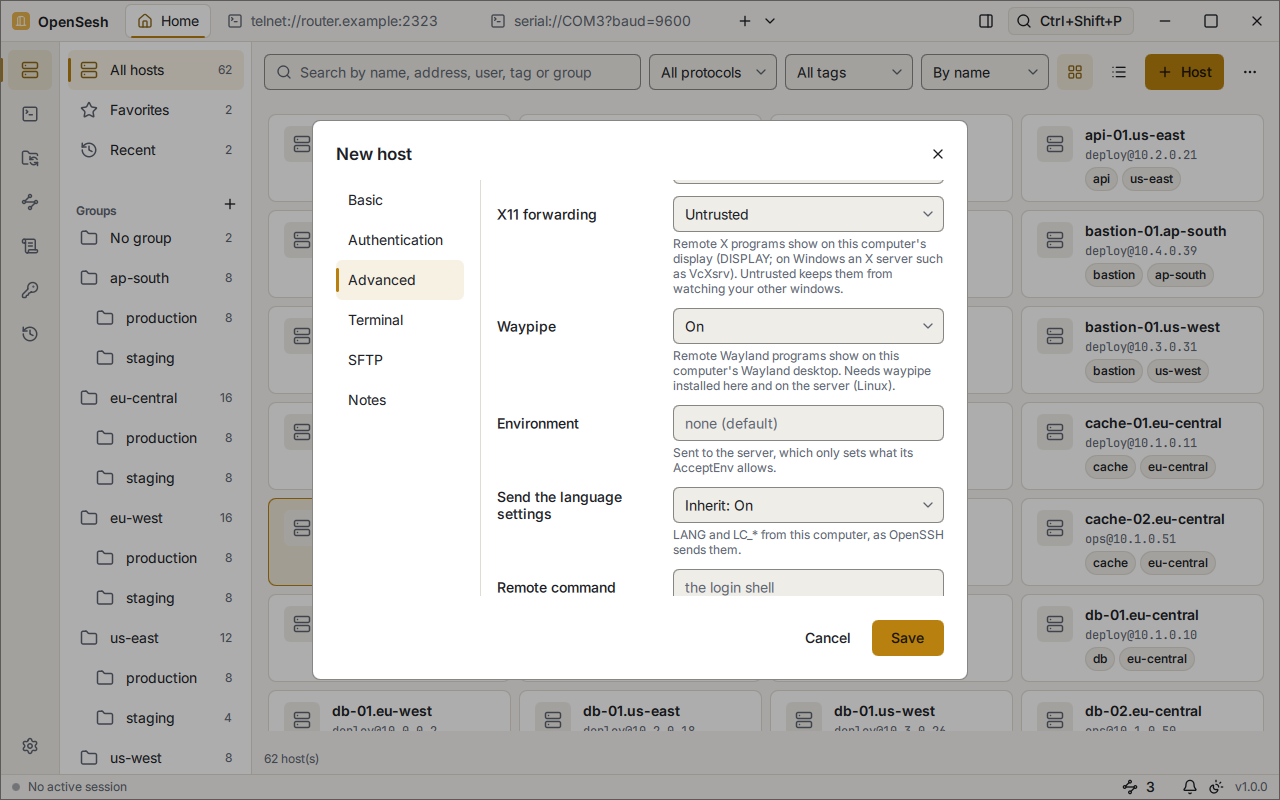Open the X11 forwarding dropdown
1280x800 pixels.
coord(808,214)
